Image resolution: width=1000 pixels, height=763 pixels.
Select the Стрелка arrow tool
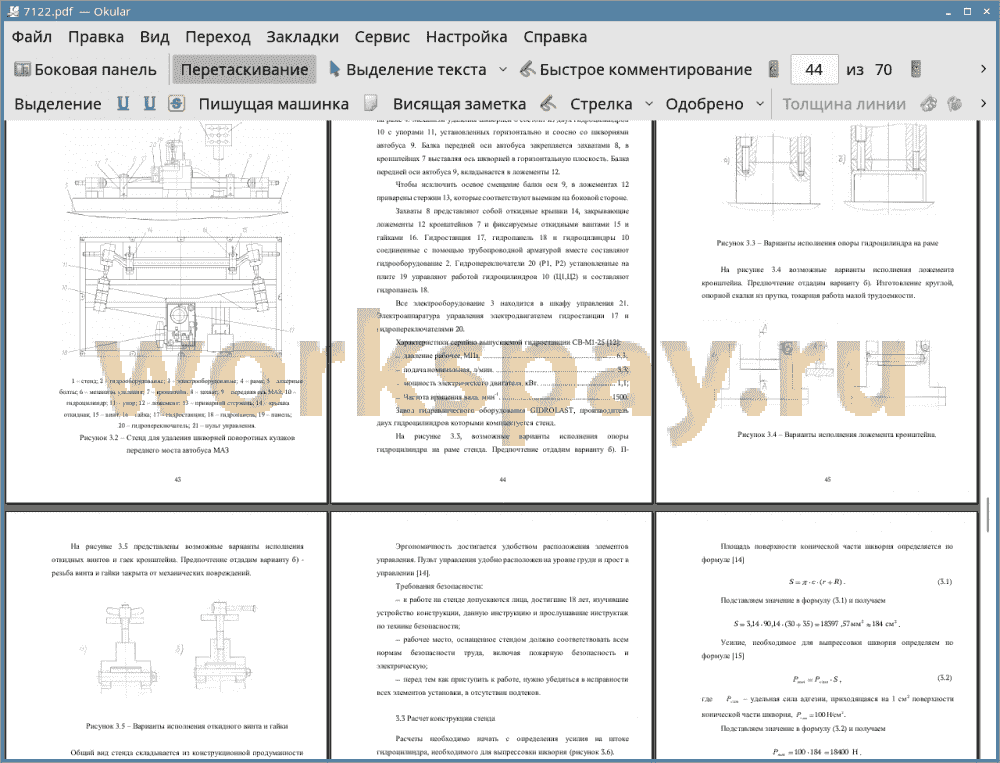click(601, 104)
